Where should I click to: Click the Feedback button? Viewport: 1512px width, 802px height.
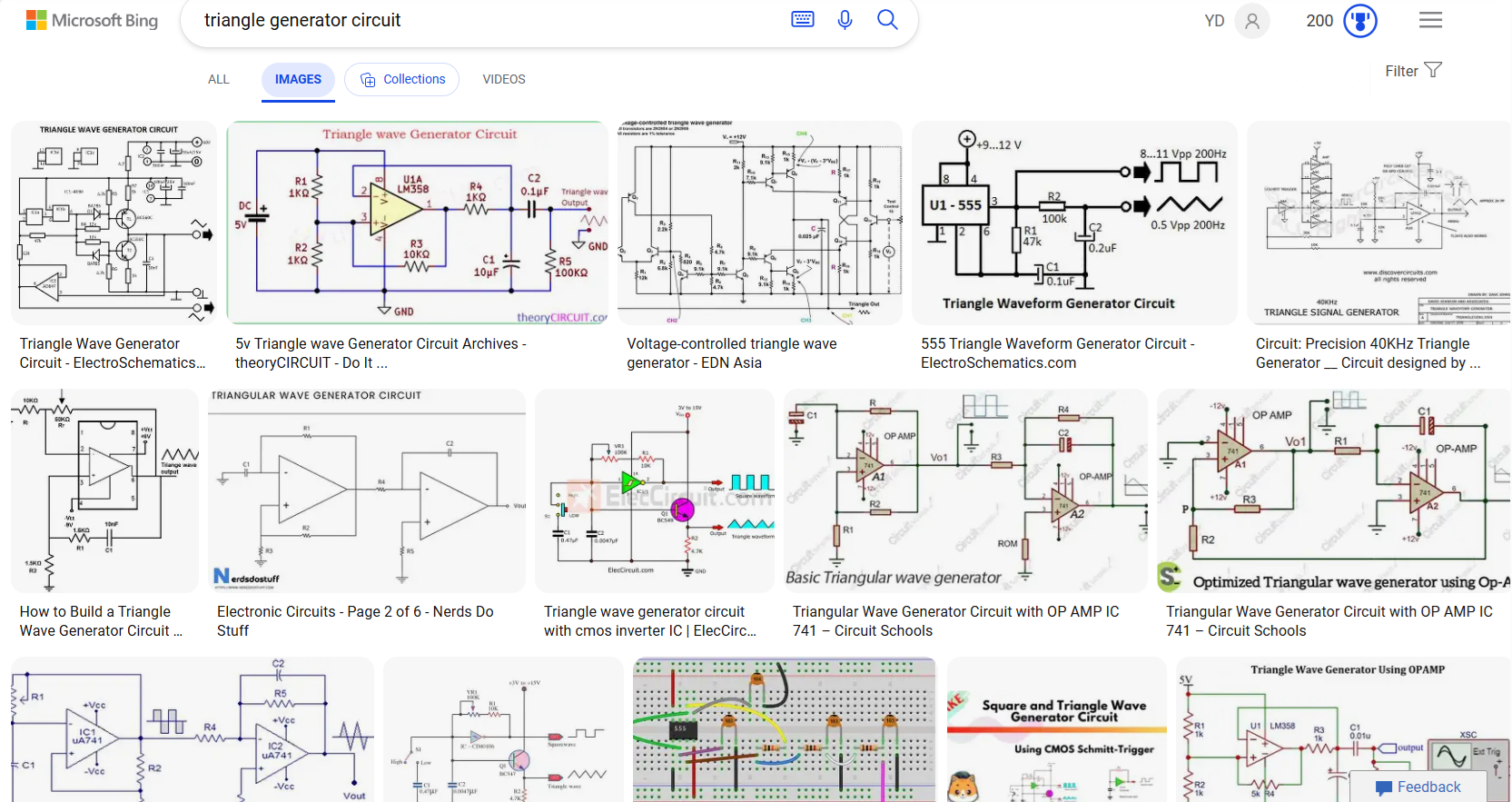[x=1418, y=787]
